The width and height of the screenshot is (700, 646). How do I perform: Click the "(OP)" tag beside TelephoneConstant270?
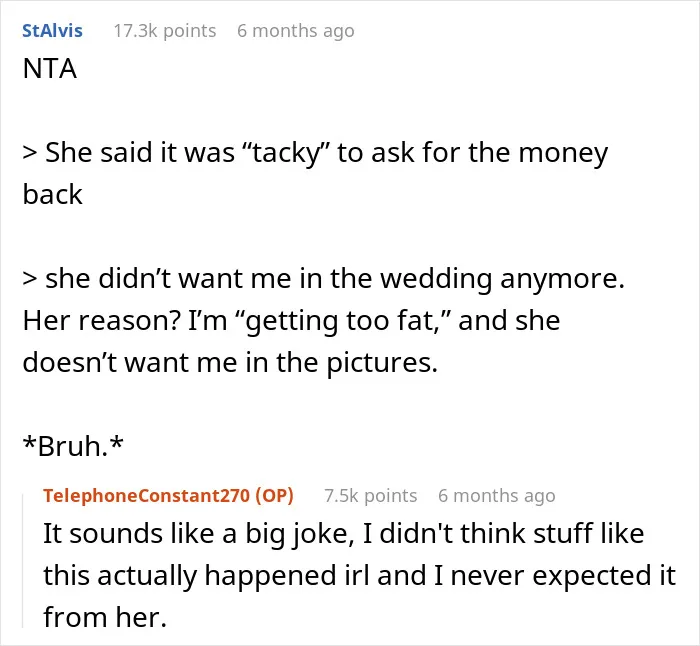pos(275,496)
